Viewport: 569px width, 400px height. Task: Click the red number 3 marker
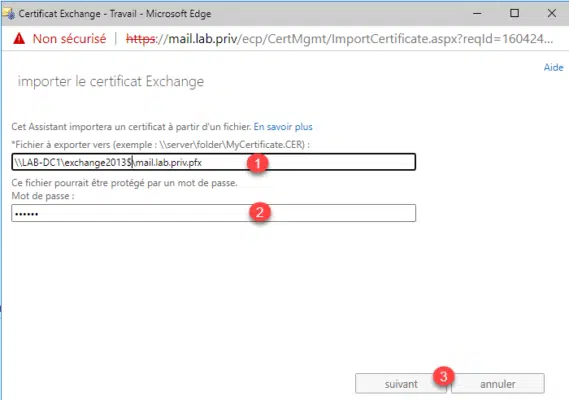[x=443, y=376]
